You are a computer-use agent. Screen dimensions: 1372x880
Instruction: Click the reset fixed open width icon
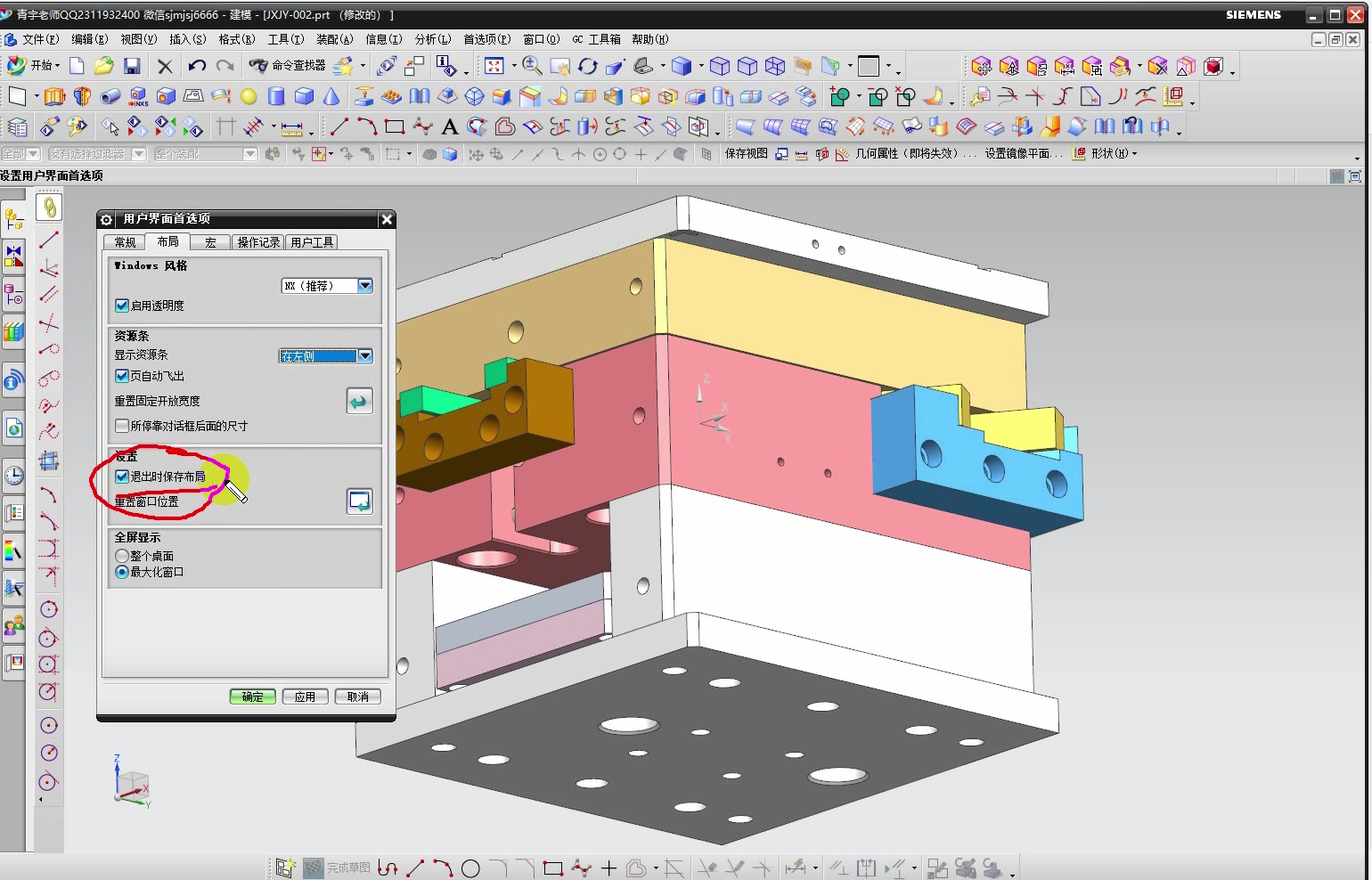[359, 401]
